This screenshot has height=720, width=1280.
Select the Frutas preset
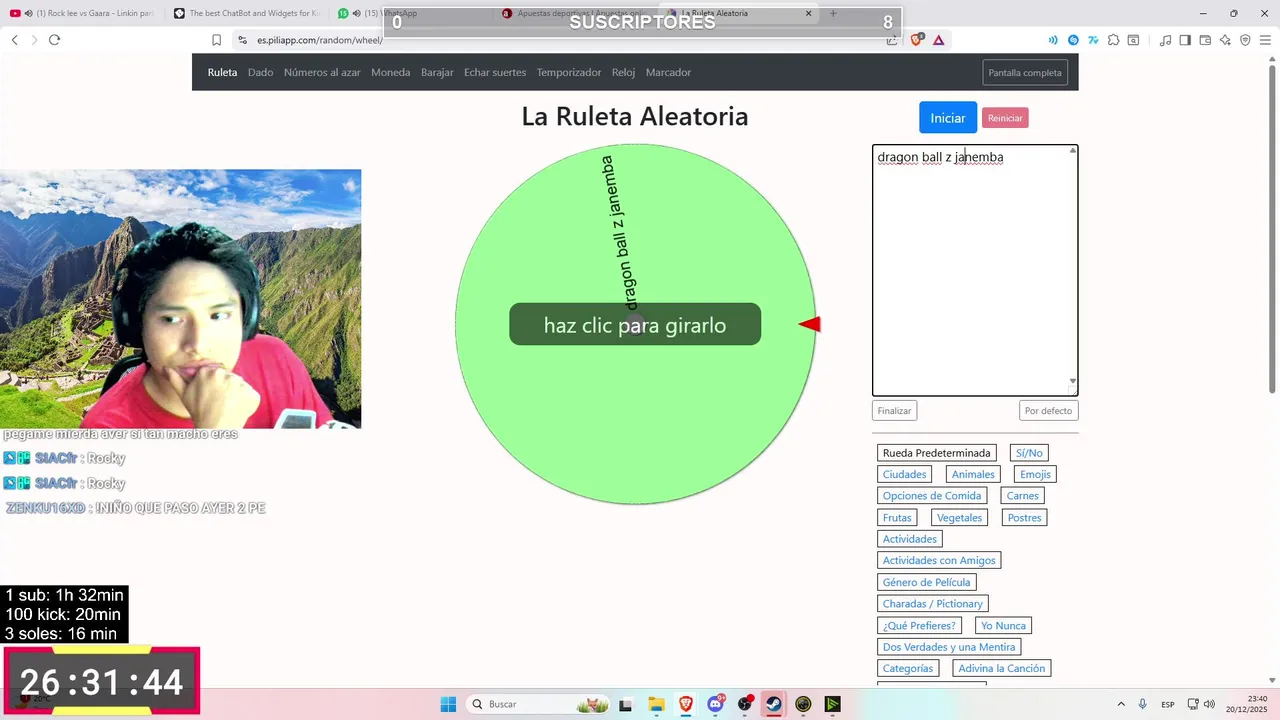(897, 518)
